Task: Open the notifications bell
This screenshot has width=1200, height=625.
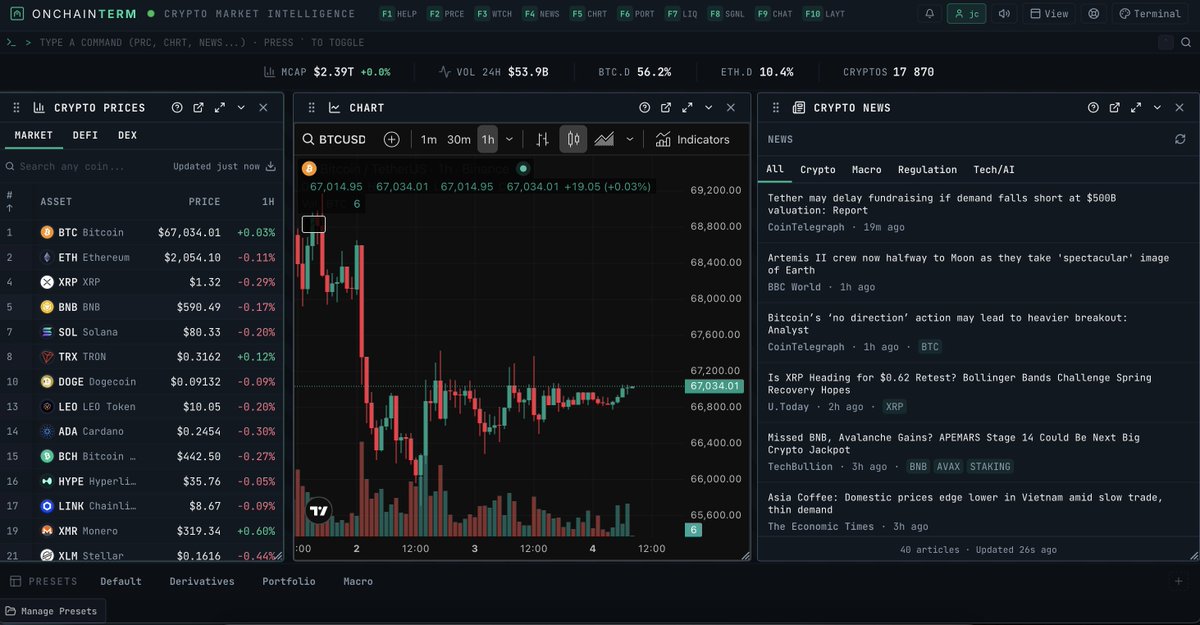Action: 930,14
